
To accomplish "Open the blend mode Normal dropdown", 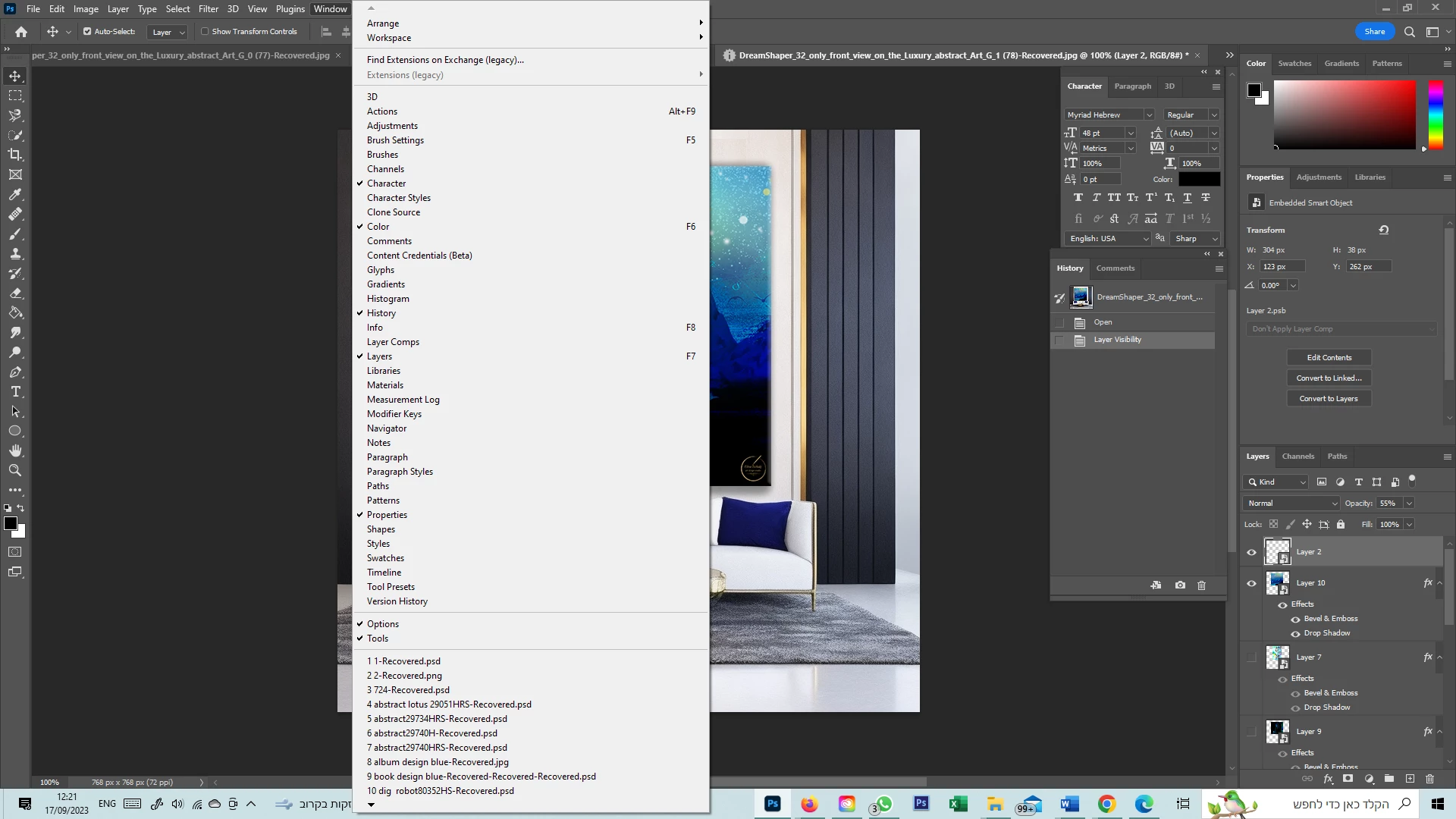I will [x=1291, y=504].
